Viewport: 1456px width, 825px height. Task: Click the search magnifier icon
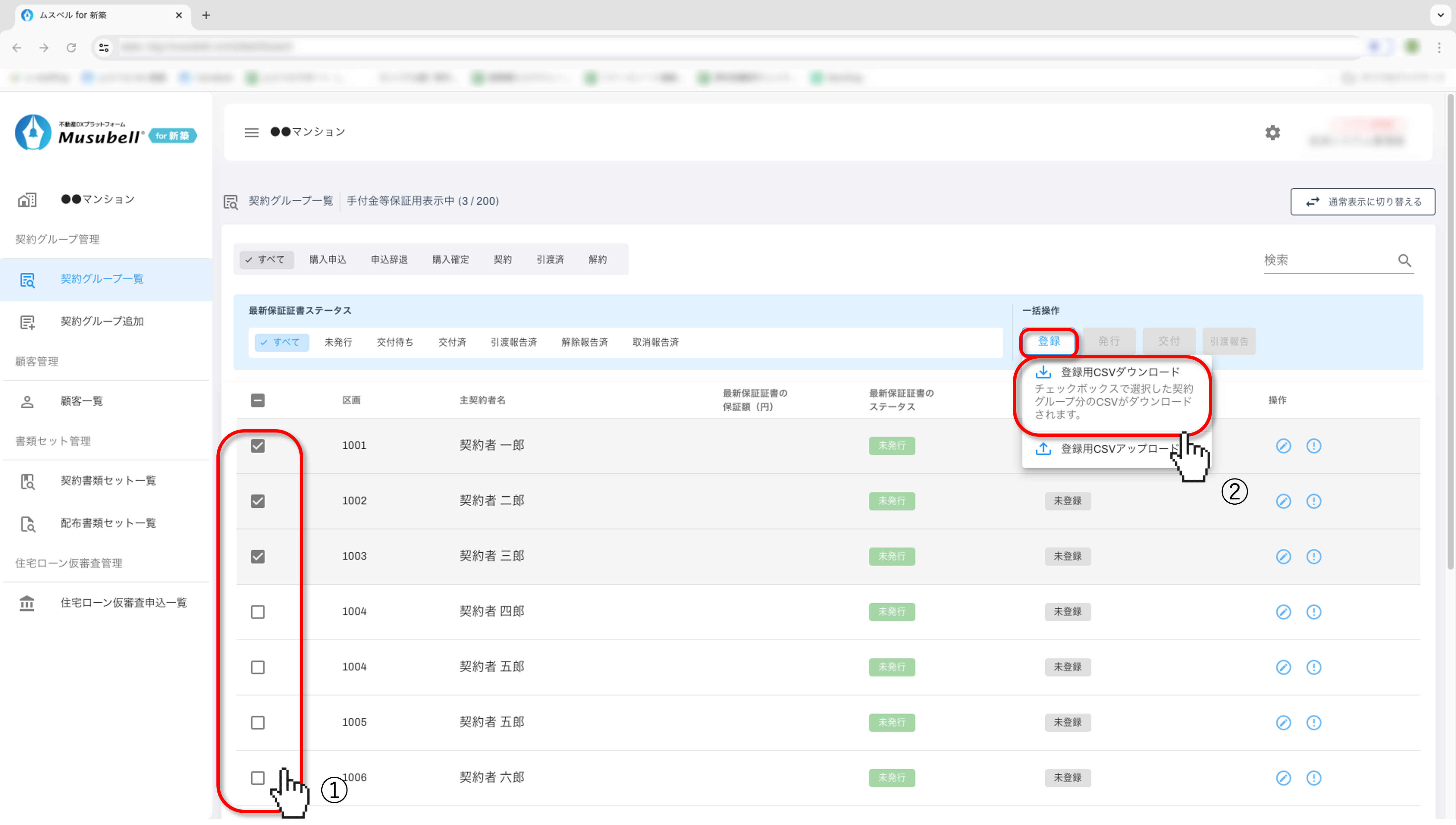coord(1404,260)
